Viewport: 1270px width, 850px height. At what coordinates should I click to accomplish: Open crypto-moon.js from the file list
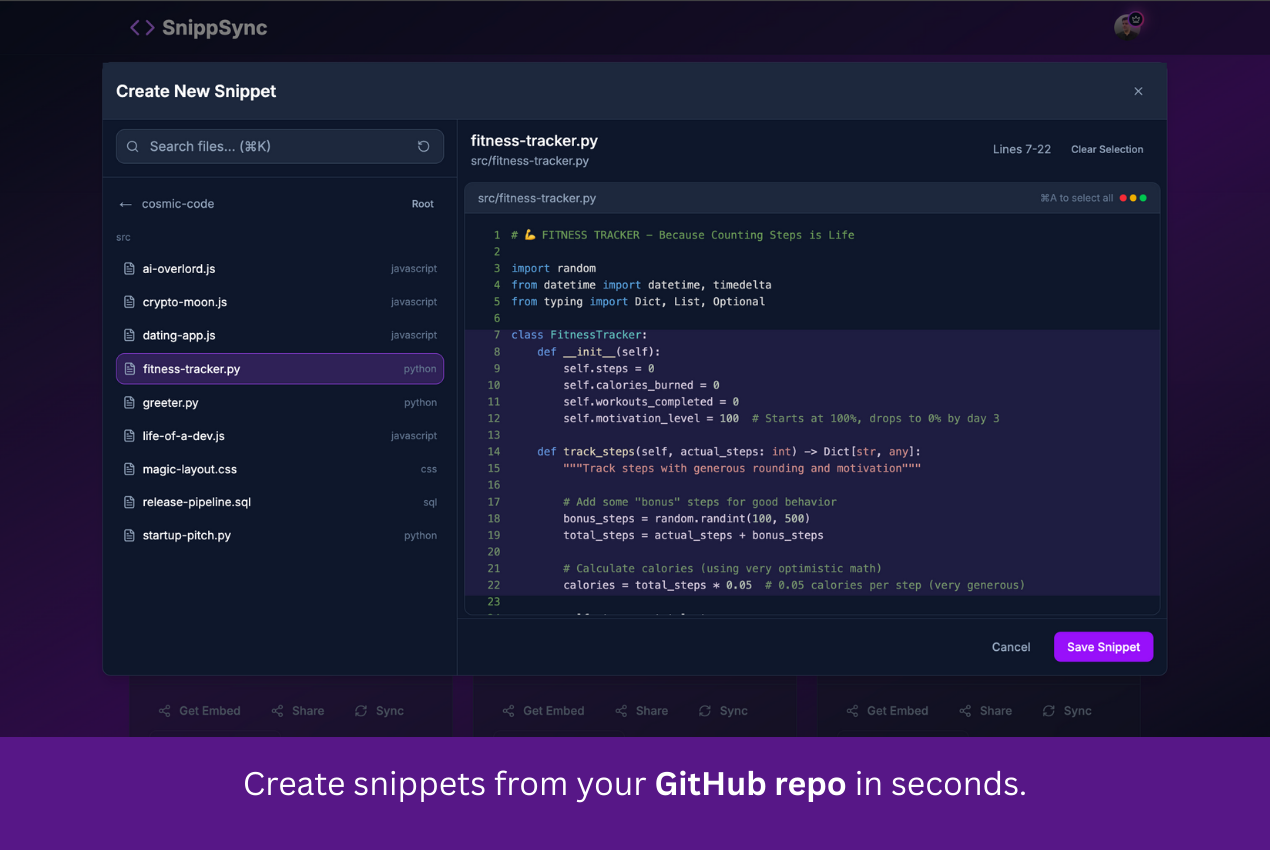coord(185,302)
